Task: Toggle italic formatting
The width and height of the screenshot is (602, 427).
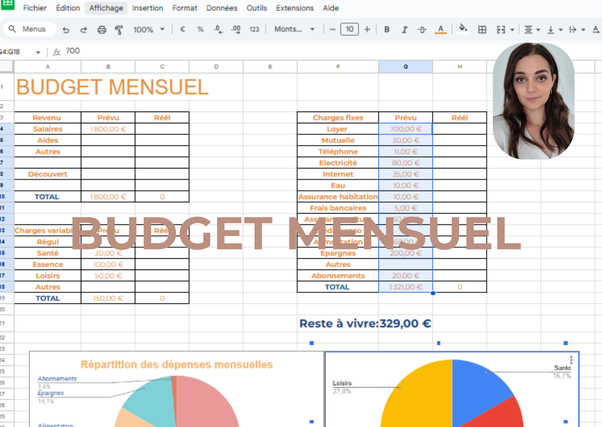Action: (404, 29)
